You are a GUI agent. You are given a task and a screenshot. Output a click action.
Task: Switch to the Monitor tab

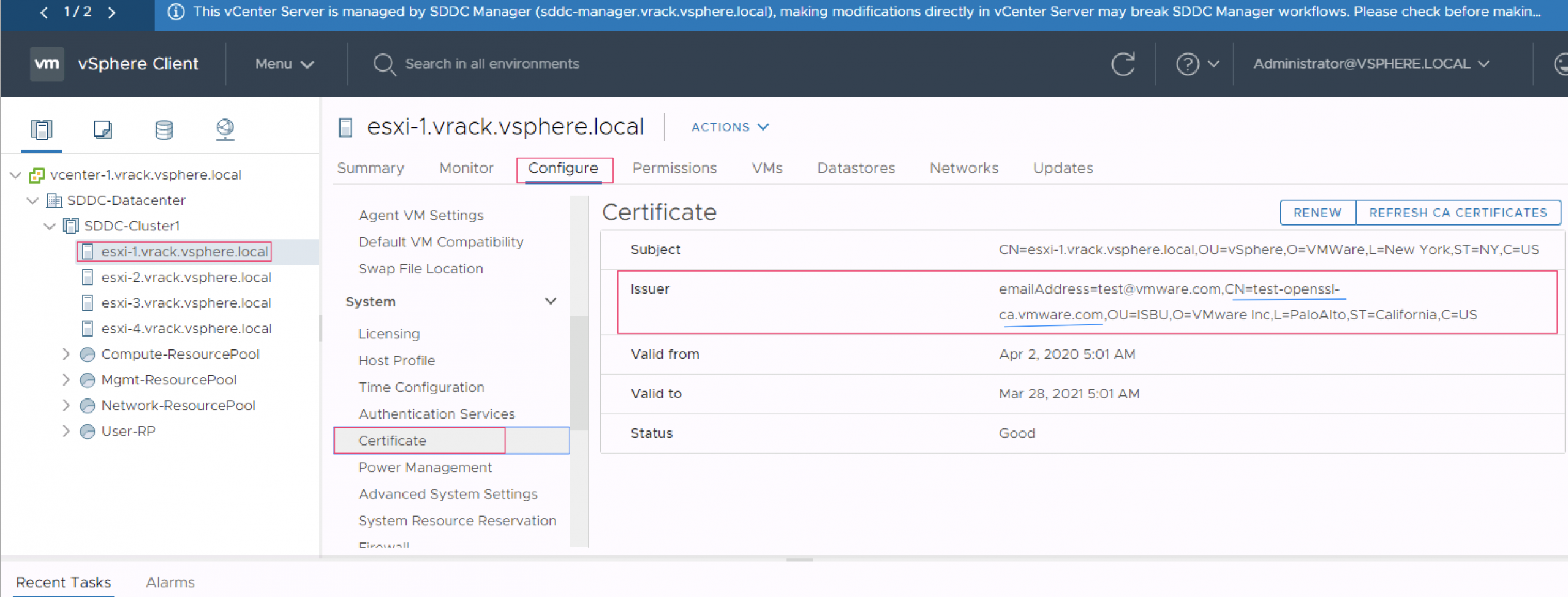[466, 168]
